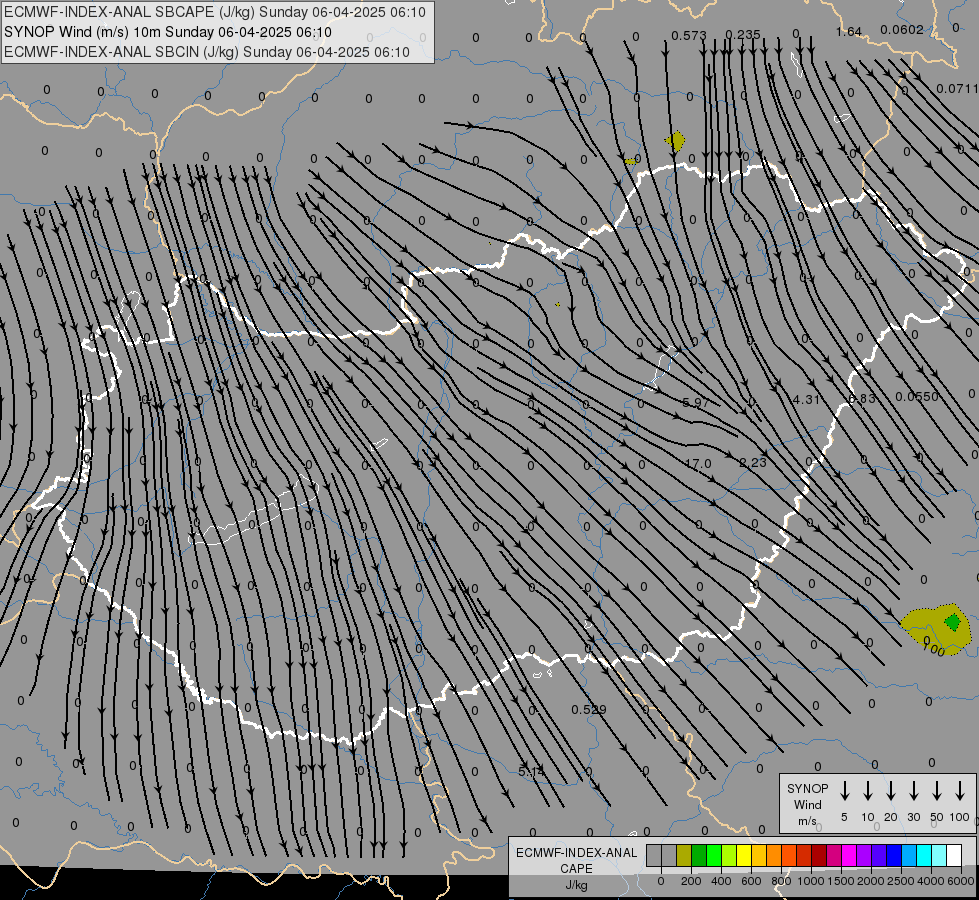Click the 0.235 value on the map

pos(743,34)
